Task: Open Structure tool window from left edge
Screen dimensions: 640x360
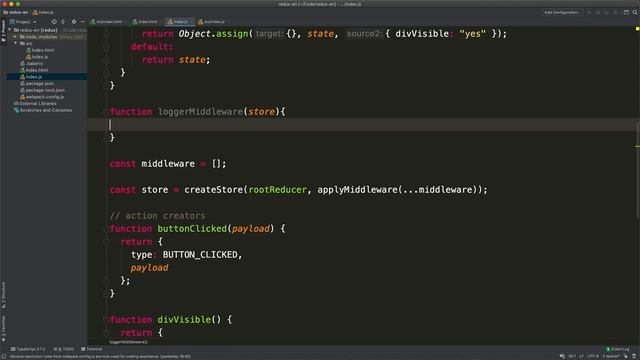Action: [x=3, y=295]
